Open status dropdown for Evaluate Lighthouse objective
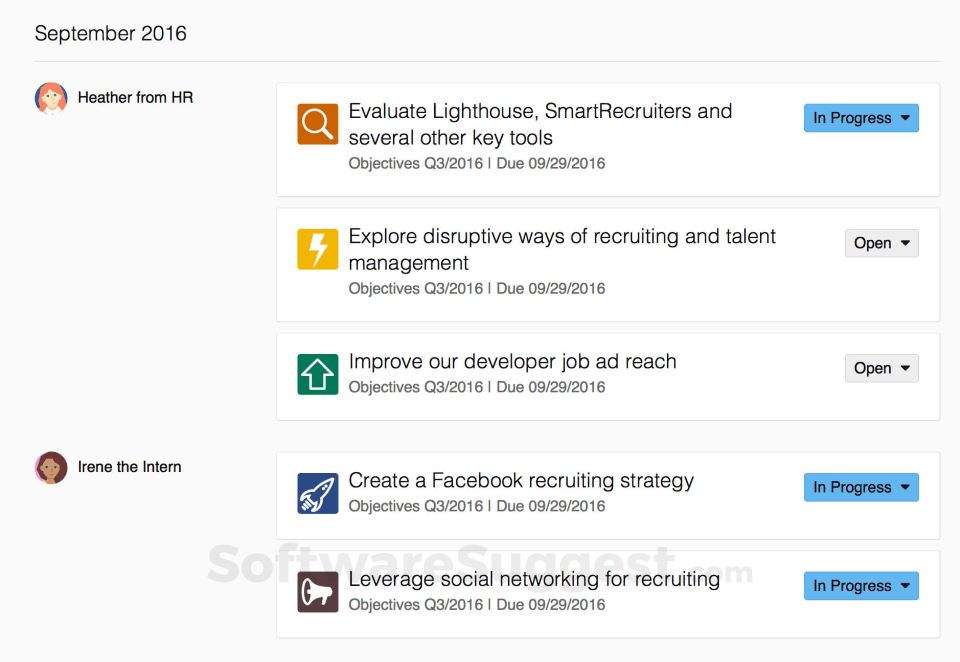Screen dimensions: 960x662 pos(861,118)
